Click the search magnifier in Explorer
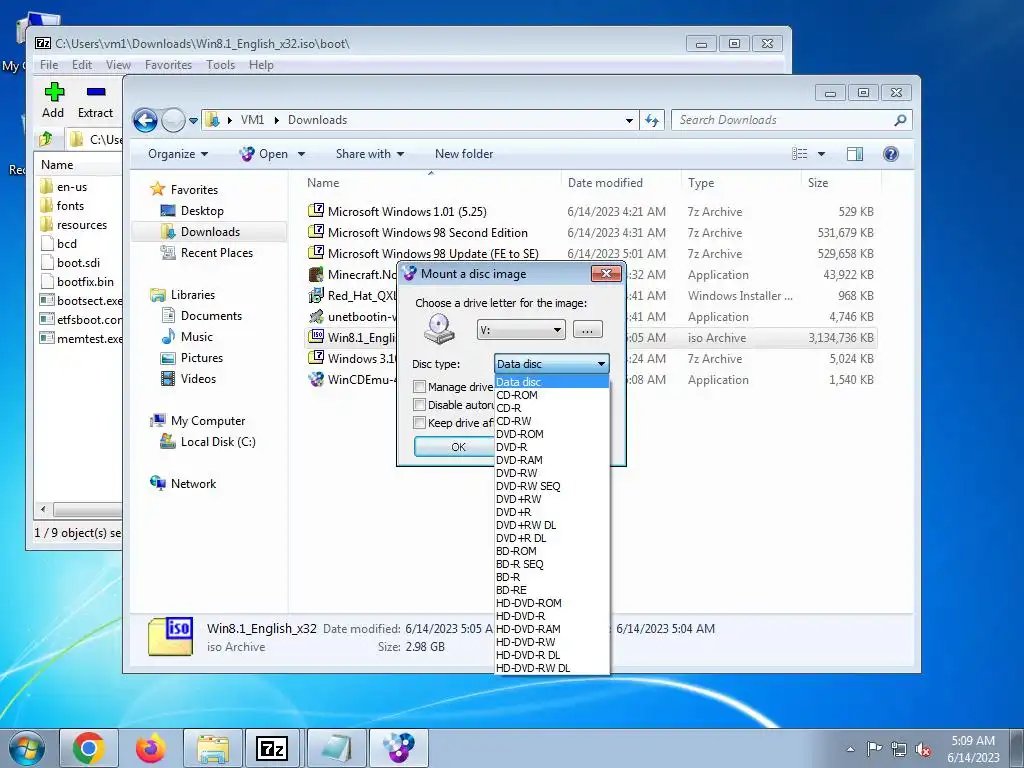Screen dimensions: 1024x768 pyautogui.click(x=900, y=120)
